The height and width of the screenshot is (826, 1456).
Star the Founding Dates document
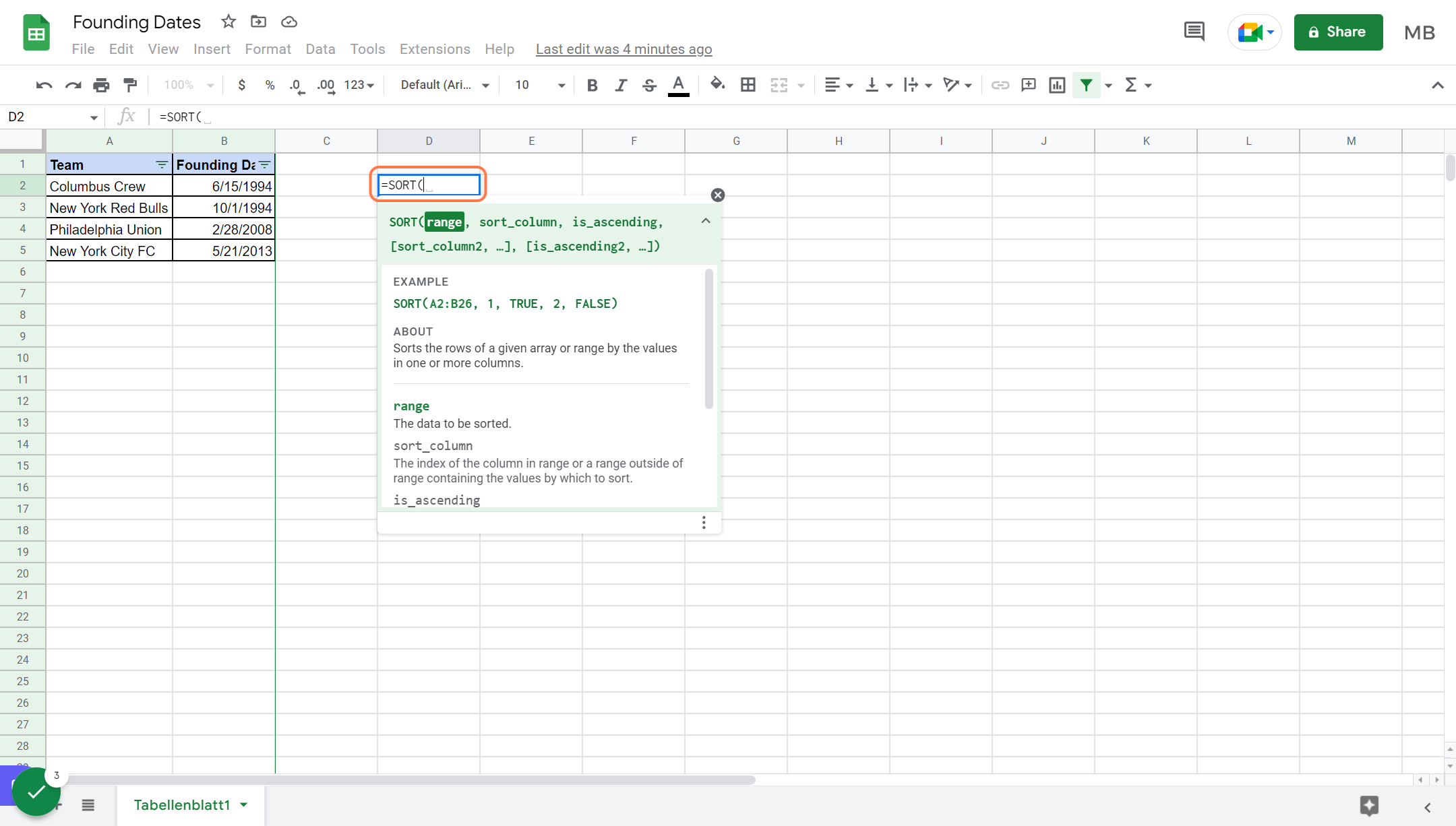pos(229,22)
